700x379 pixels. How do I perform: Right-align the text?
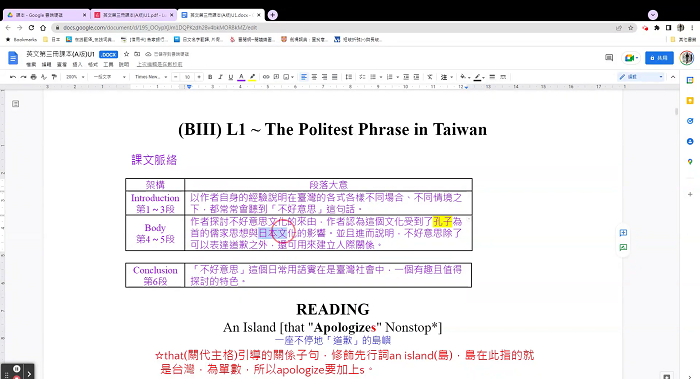click(325, 77)
